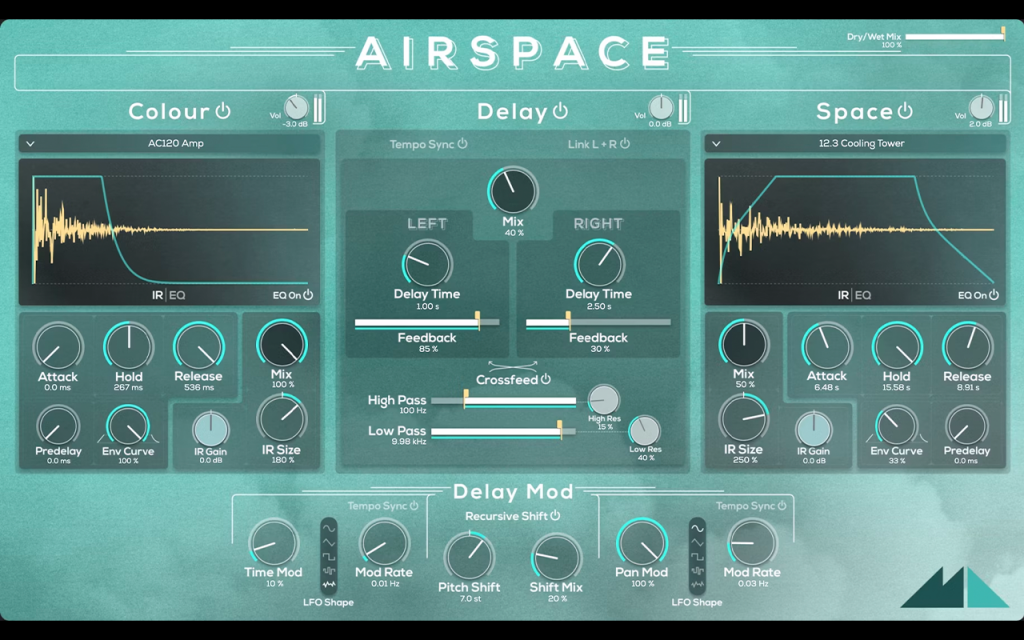Toggle EQ On in Colour panel
Viewport: 1024px width, 640px height.
(x=308, y=295)
